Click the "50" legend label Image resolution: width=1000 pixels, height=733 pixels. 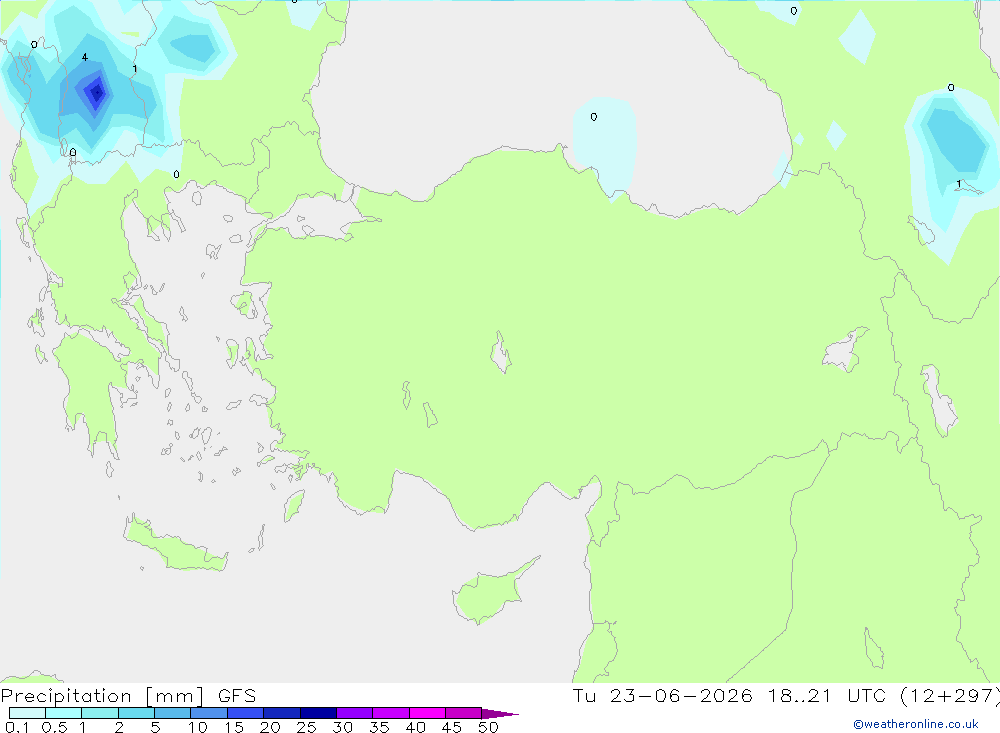488,727
